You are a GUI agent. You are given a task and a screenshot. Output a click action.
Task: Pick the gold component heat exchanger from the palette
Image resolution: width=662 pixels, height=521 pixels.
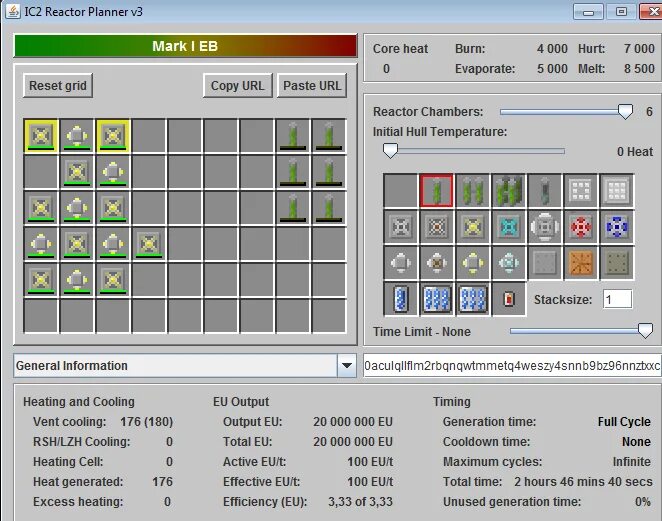tap(473, 263)
